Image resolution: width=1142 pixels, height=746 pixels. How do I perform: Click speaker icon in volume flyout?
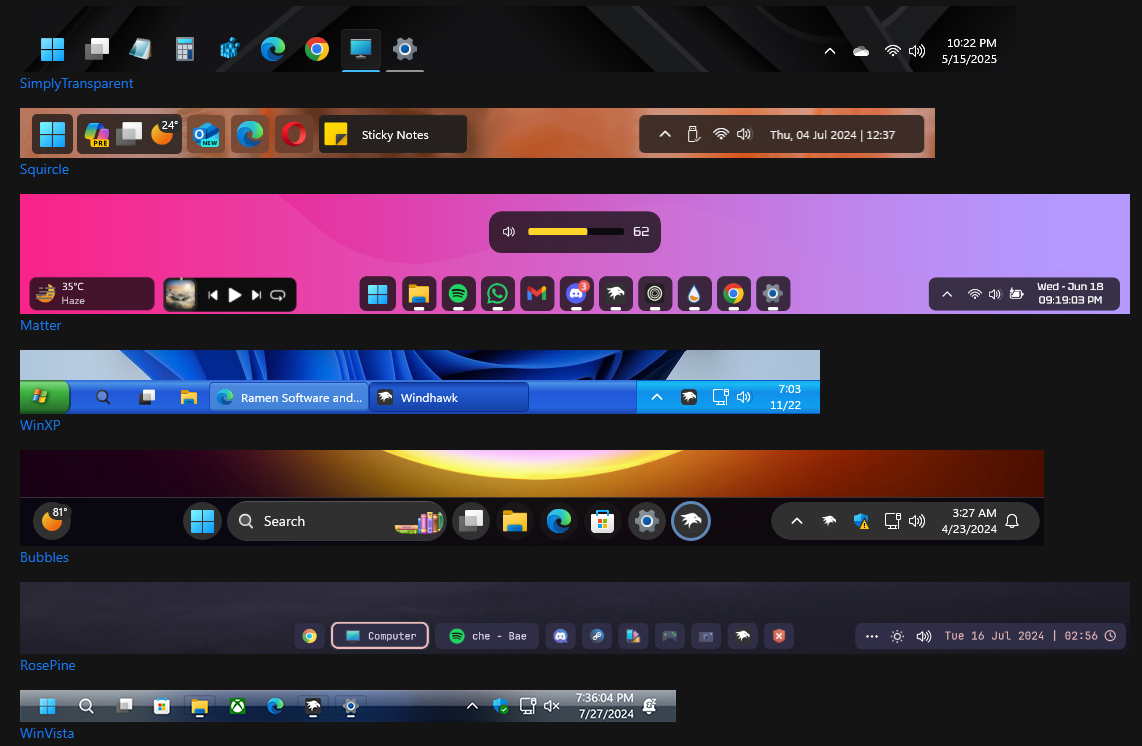[509, 232]
